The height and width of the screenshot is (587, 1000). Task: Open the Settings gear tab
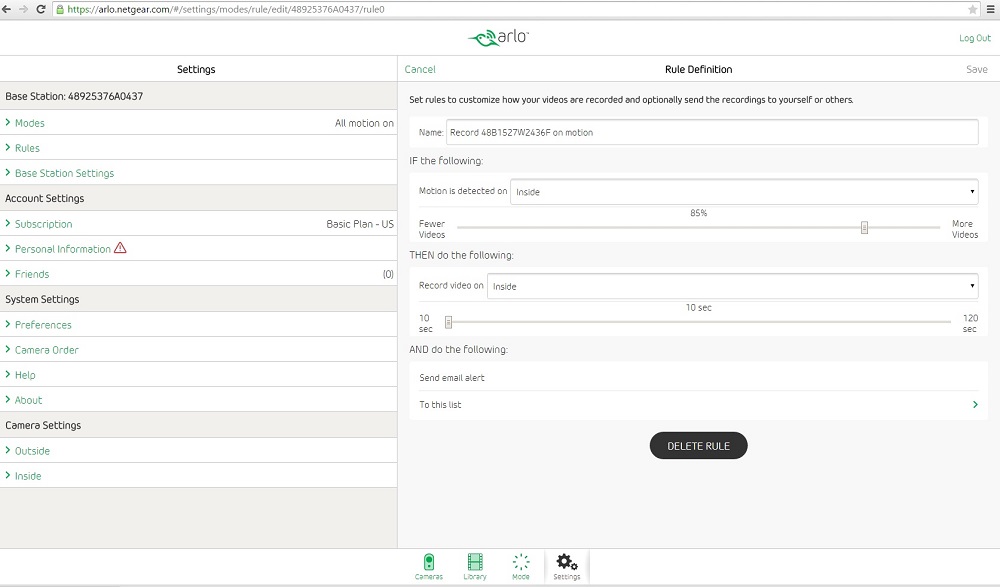tap(566, 566)
